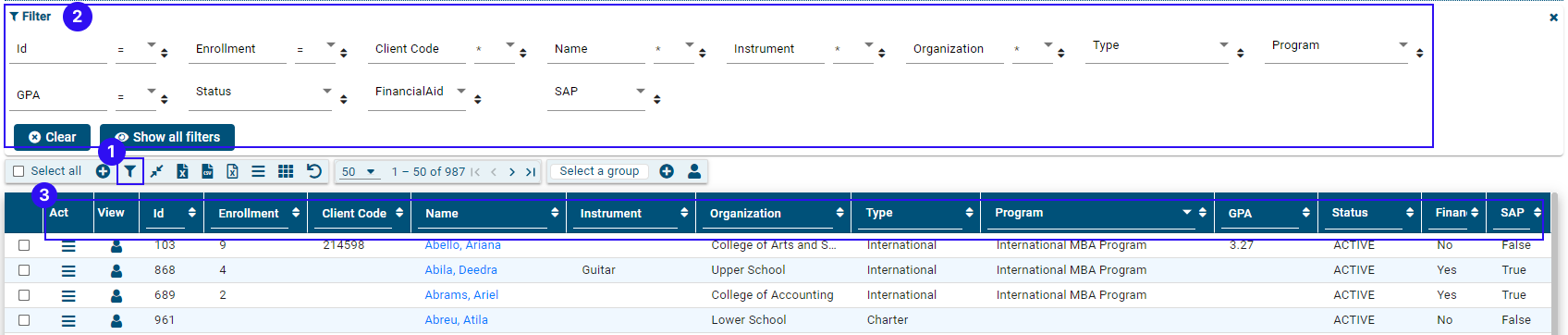This screenshot has height=335, width=1568.
Task: View profile icon for Abello, Ariana
Action: pos(116,246)
